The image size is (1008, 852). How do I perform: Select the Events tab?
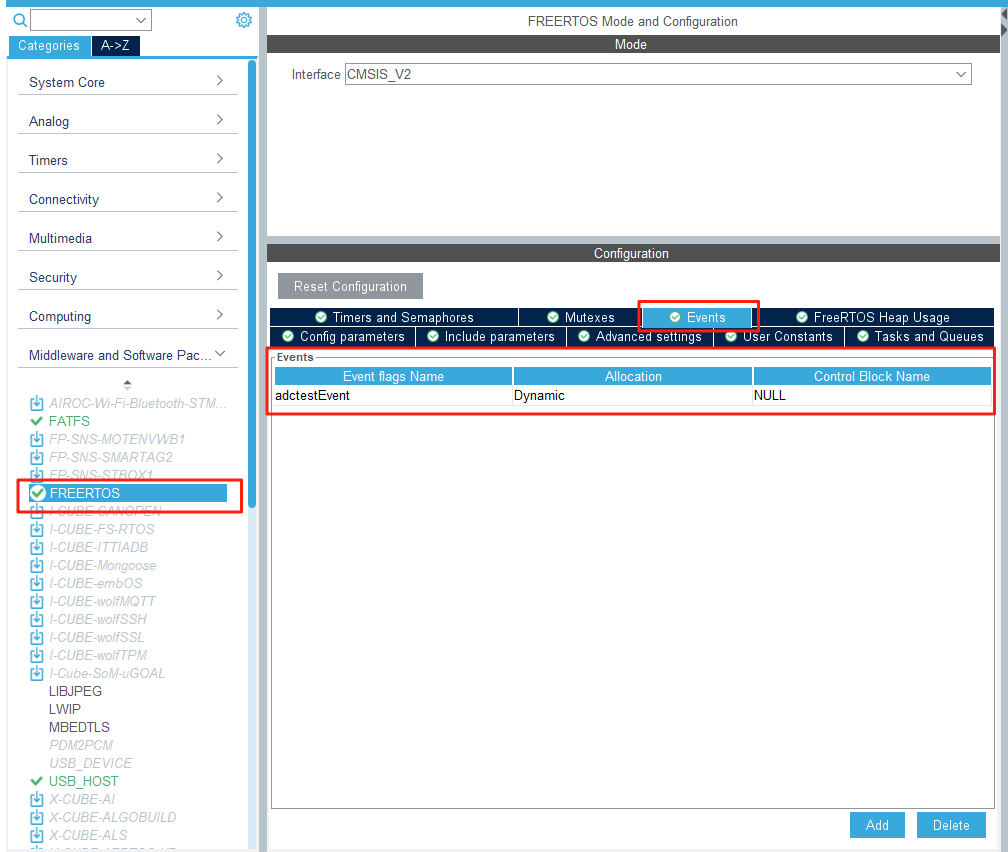pyautogui.click(x=697, y=317)
